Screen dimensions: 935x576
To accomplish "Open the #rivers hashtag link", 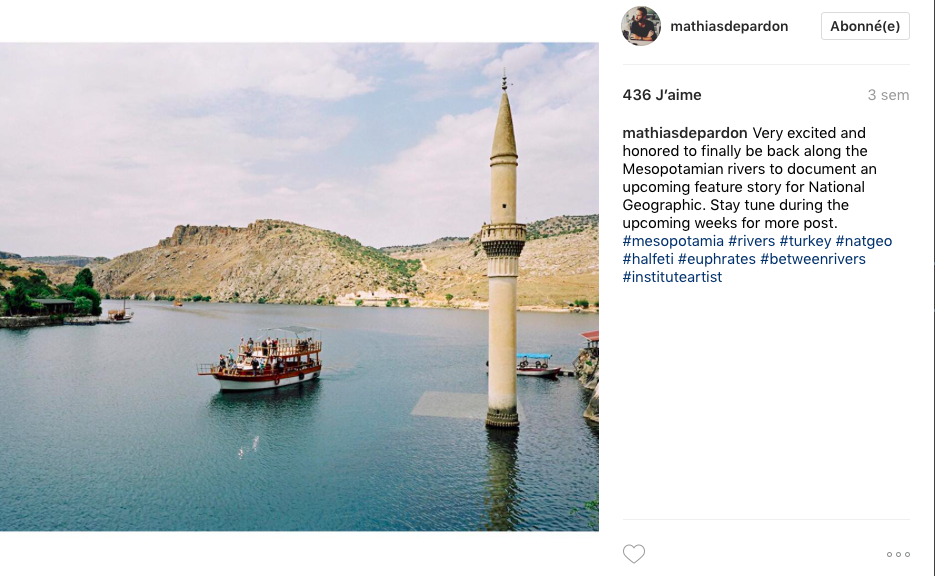I will click(x=751, y=241).
